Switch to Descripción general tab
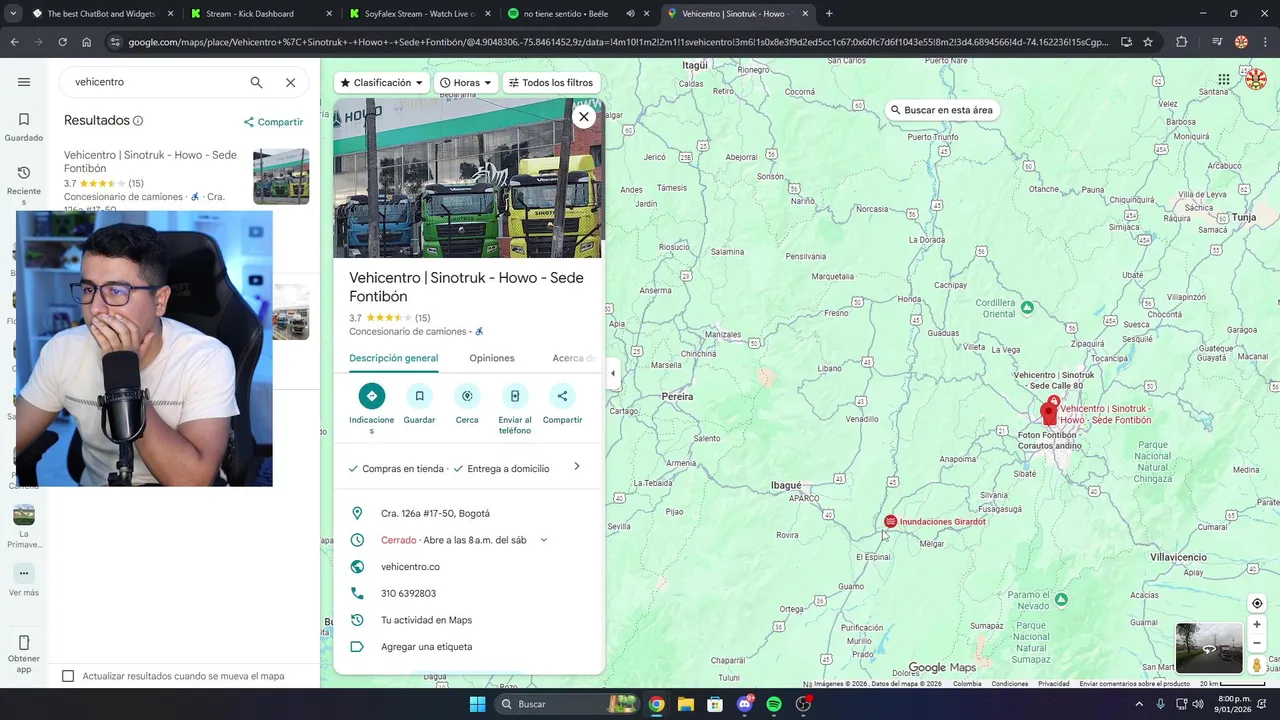1280x720 pixels. (393, 358)
